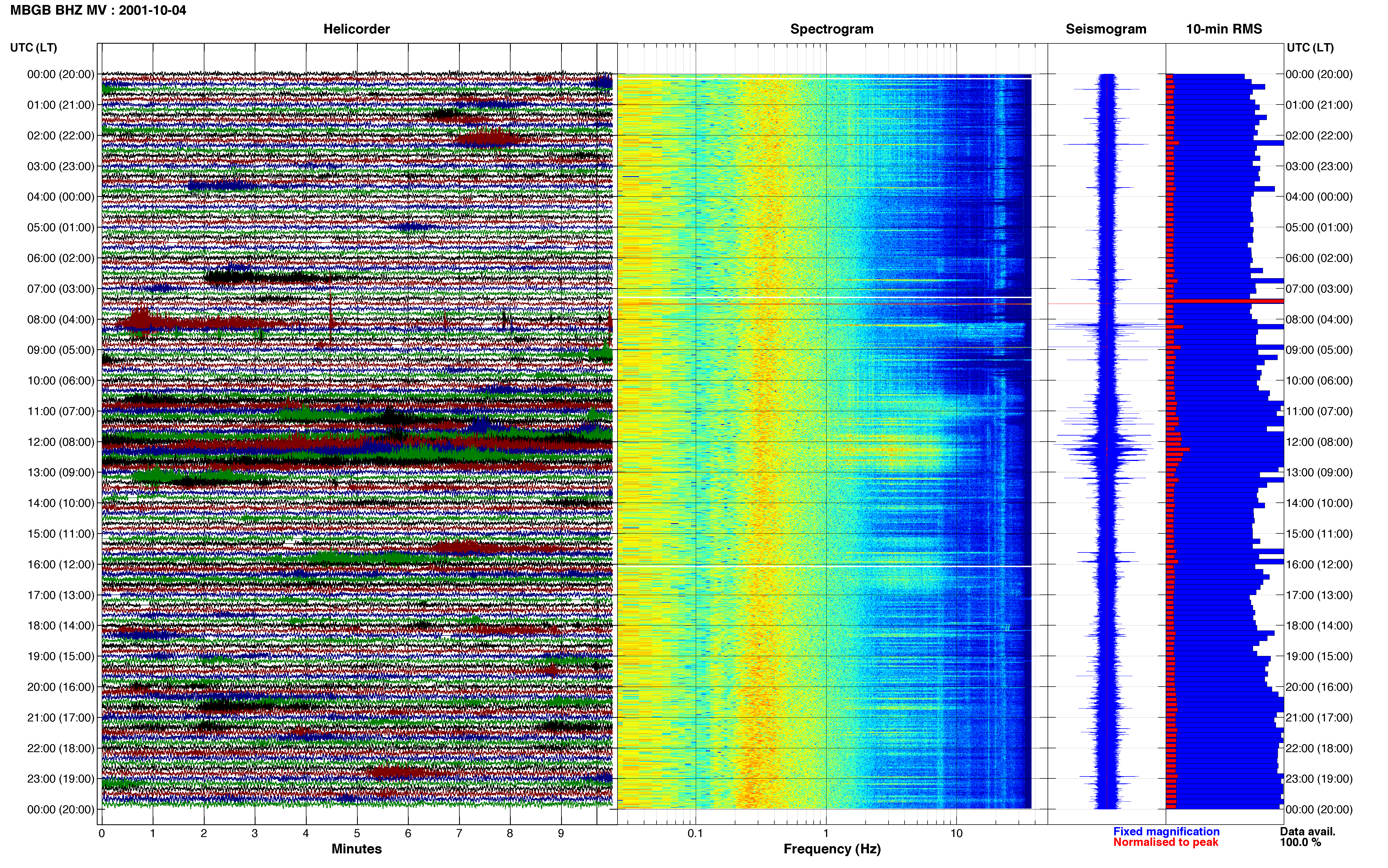Click left time label 05:00 (01:00)
This screenshot has width=1388, height=868.
[x=60, y=227]
